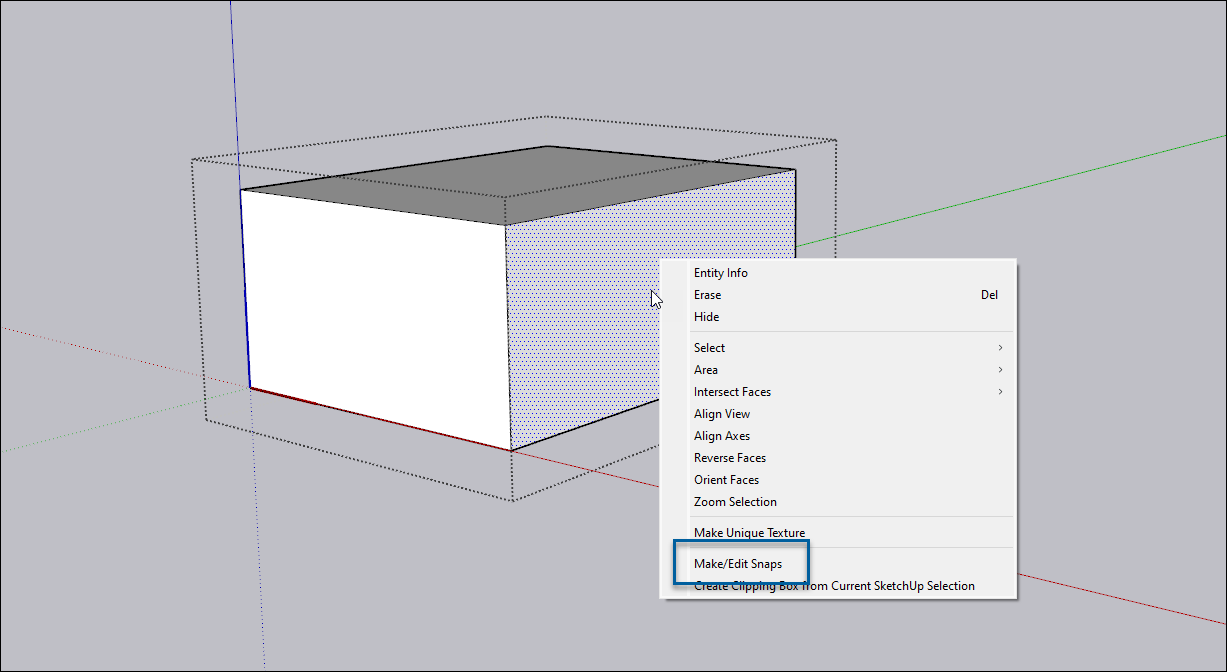Viewport: 1227px width, 672px height.
Task: Click Make Unique Texture entry
Action: click(838, 533)
